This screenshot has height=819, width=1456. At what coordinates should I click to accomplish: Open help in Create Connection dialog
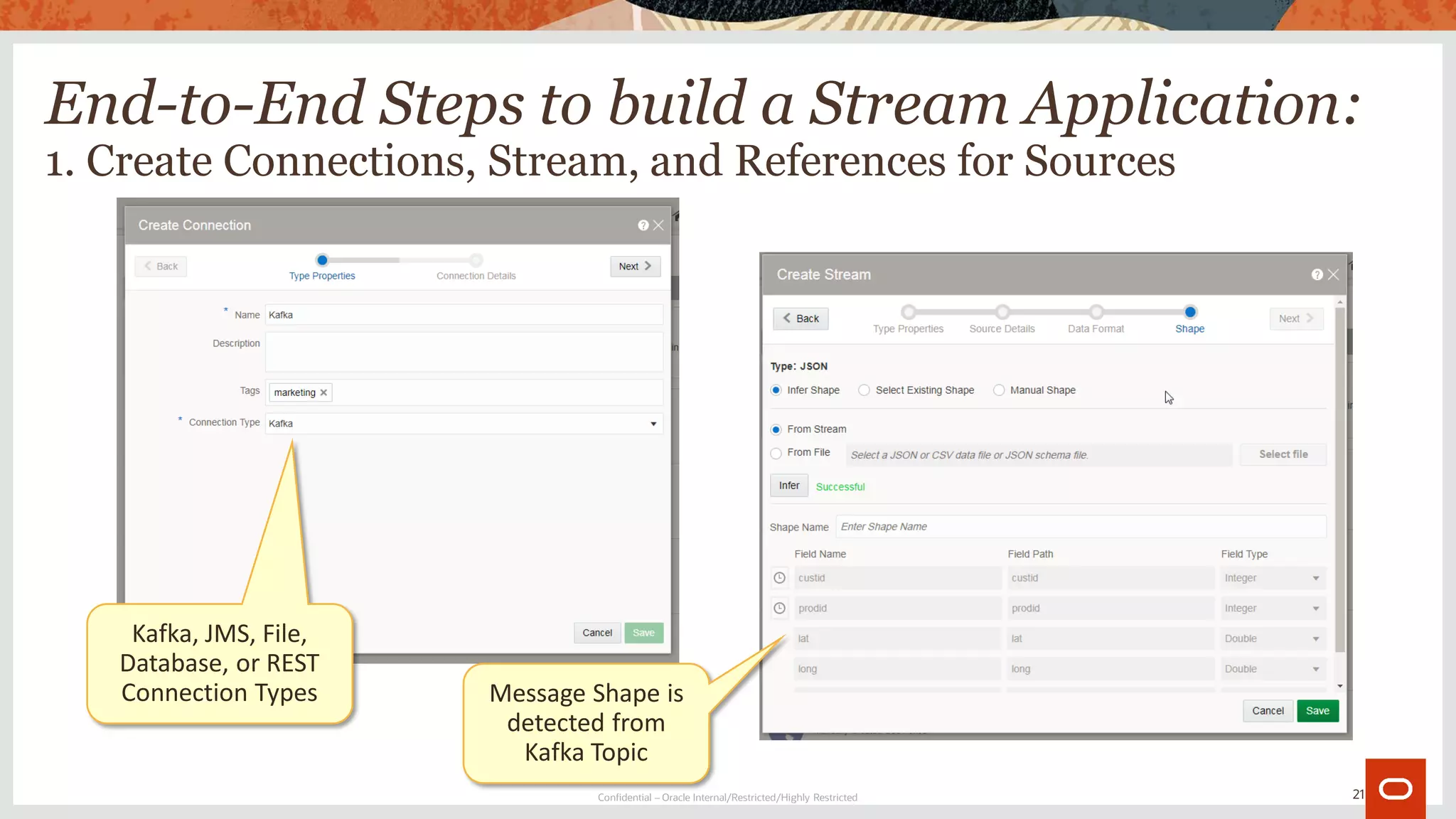pyautogui.click(x=643, y=225)
